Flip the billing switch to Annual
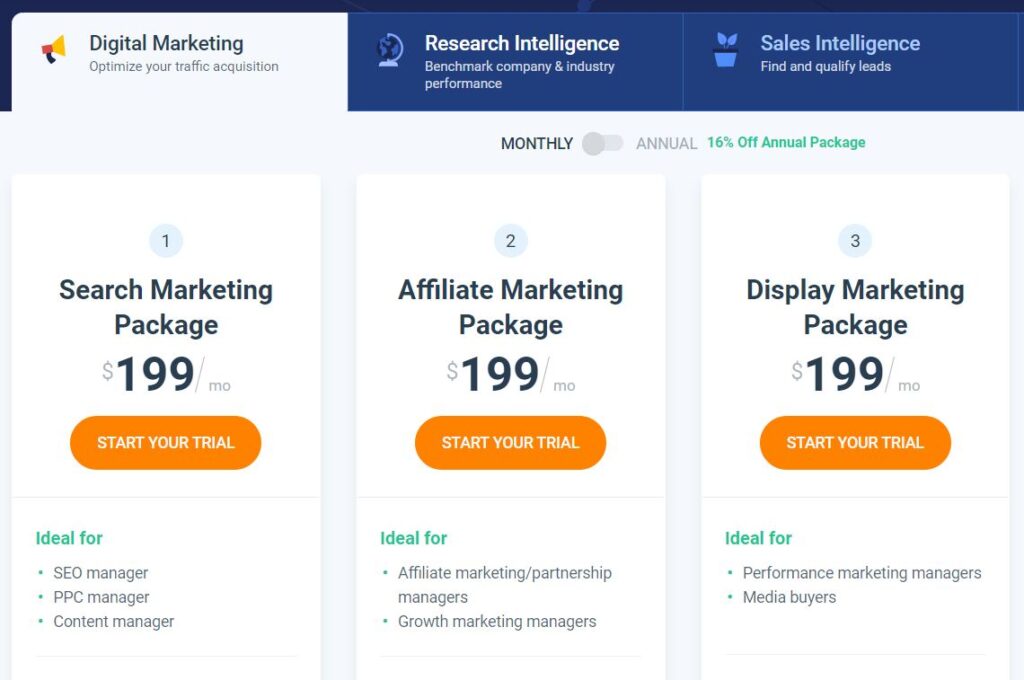The image size is (1024, 680). pos(603,144)
